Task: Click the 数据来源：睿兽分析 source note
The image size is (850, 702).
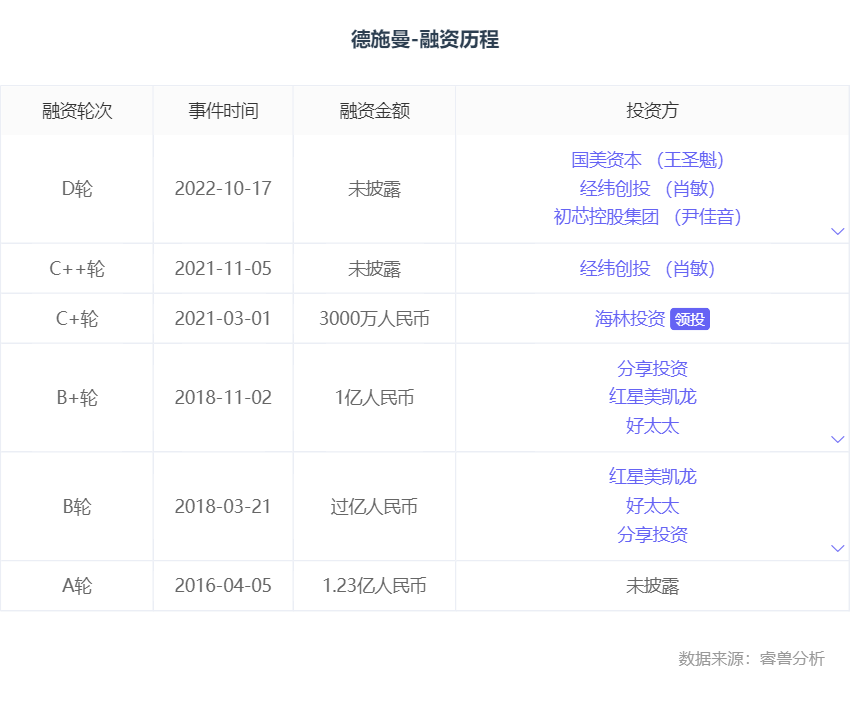Action: pos(751,659)
